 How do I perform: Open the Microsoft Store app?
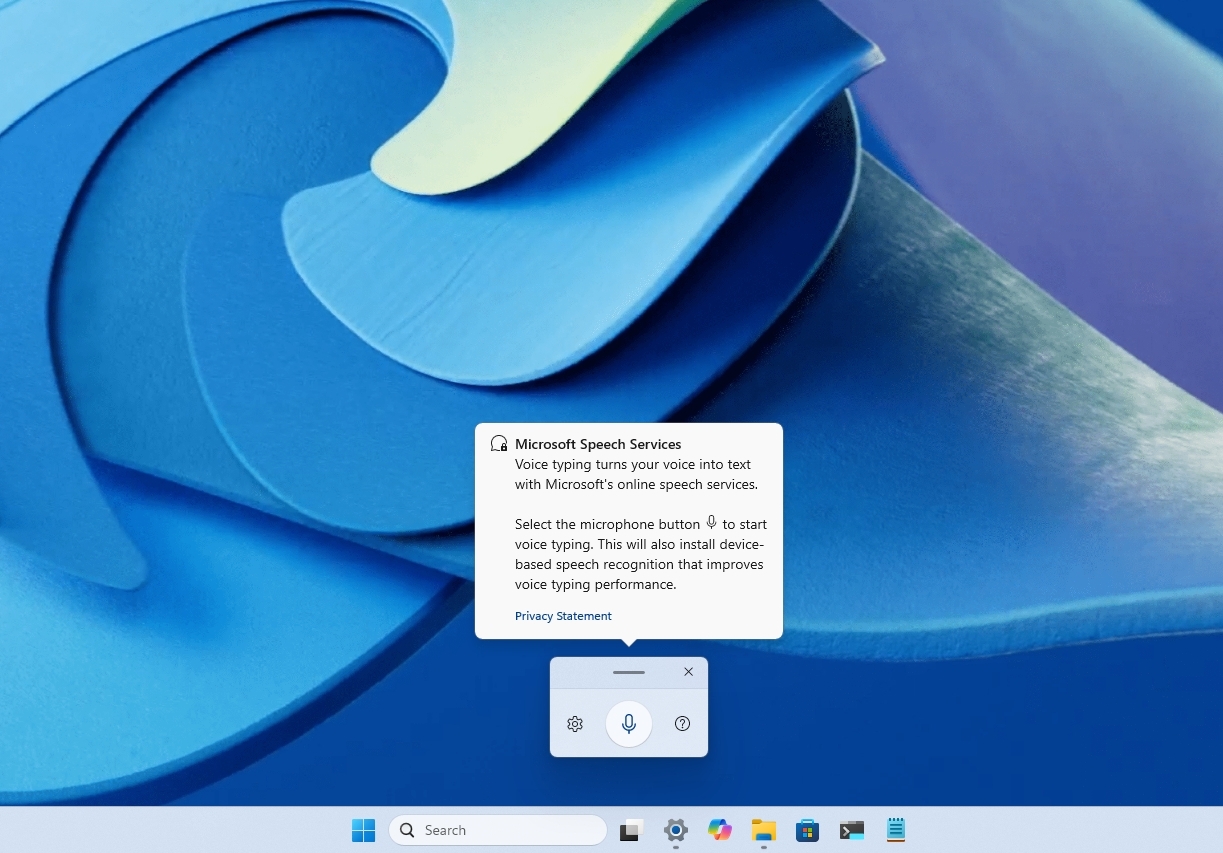[x=807, y=830]
